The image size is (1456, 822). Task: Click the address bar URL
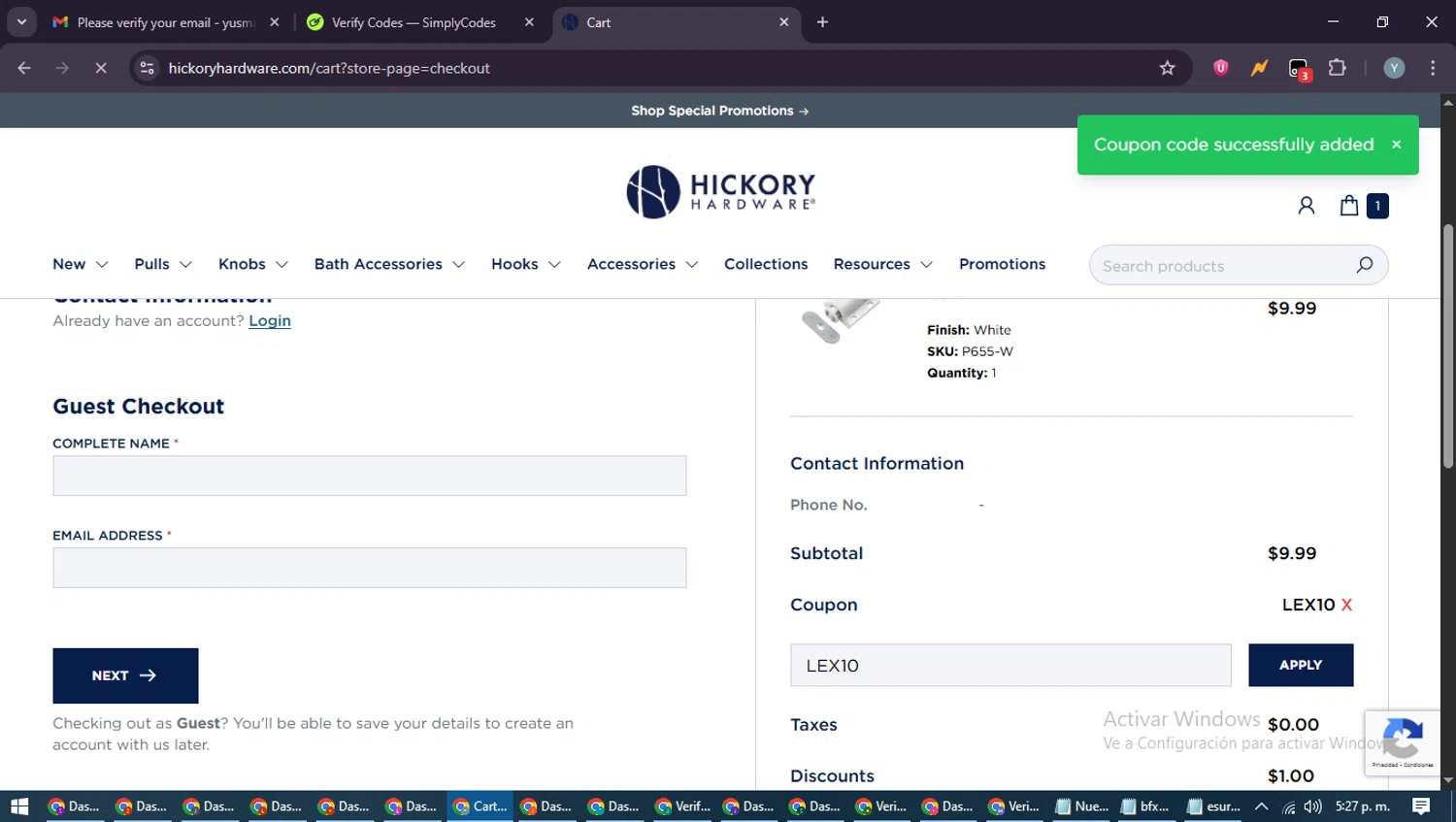pos(329,68)
